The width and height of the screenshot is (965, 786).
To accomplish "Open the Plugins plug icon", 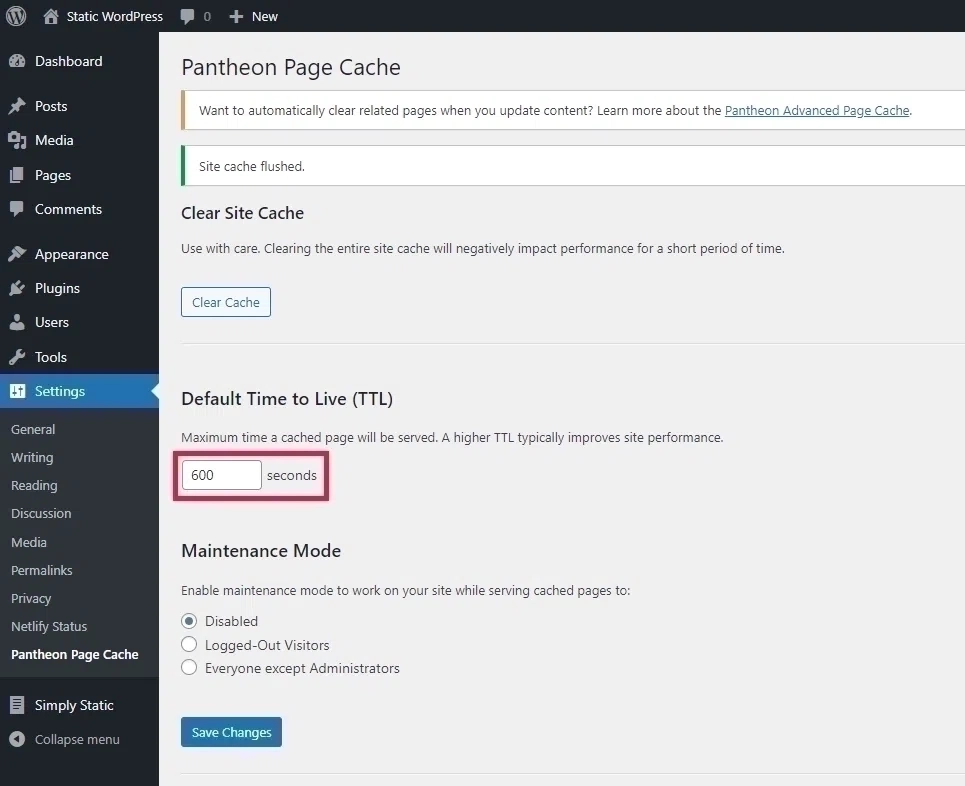I will pyautogui.click(x=16, y=288).
